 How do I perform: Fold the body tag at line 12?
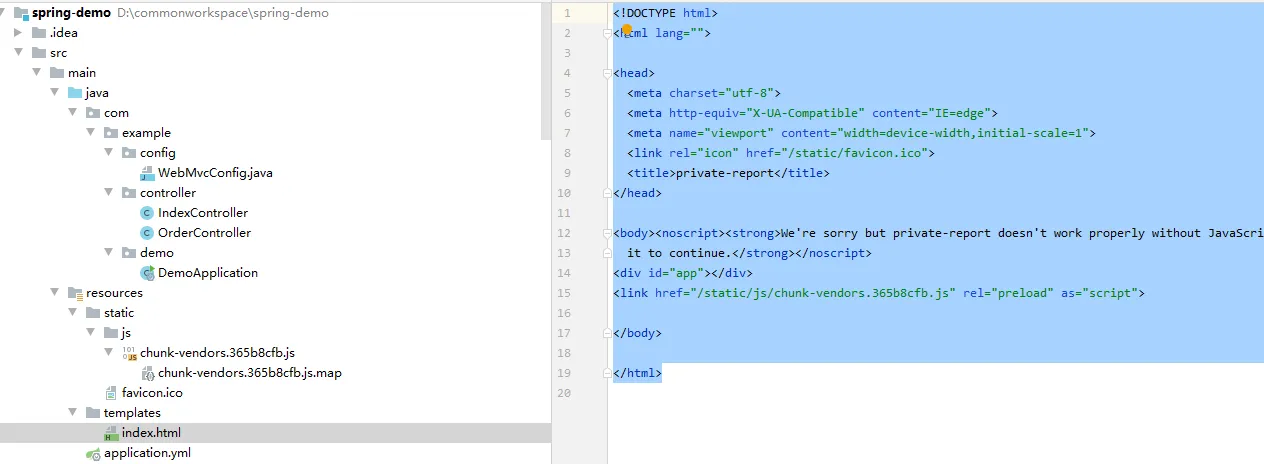point(608,233)
